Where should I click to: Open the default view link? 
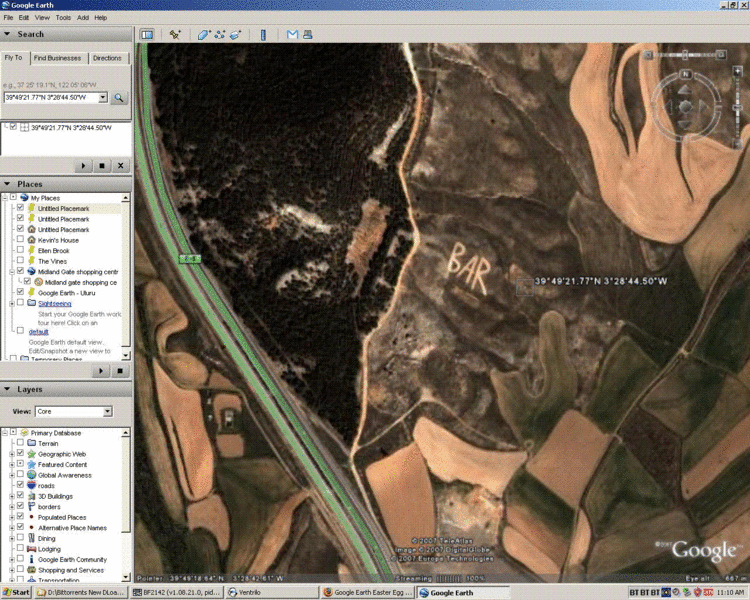tap(38, 332)
